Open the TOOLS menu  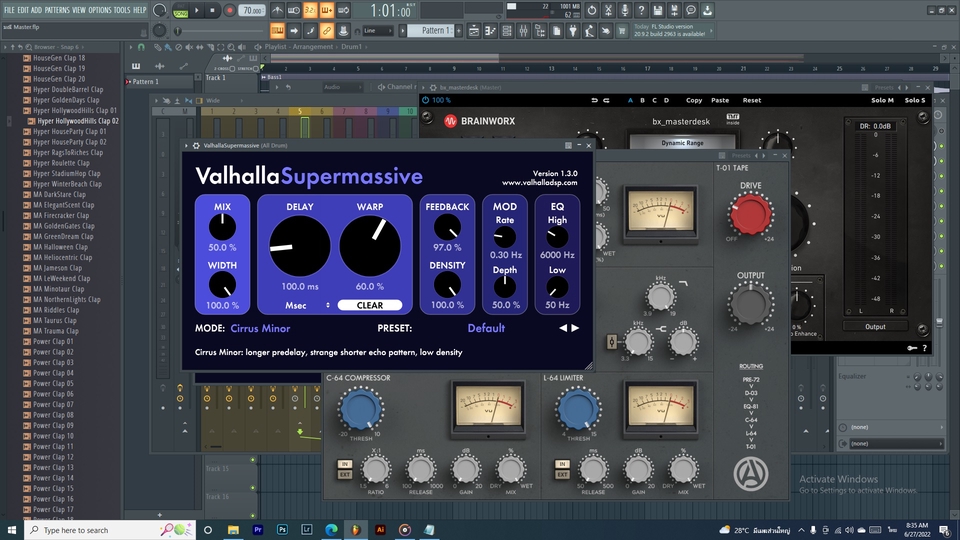(122, 10)
